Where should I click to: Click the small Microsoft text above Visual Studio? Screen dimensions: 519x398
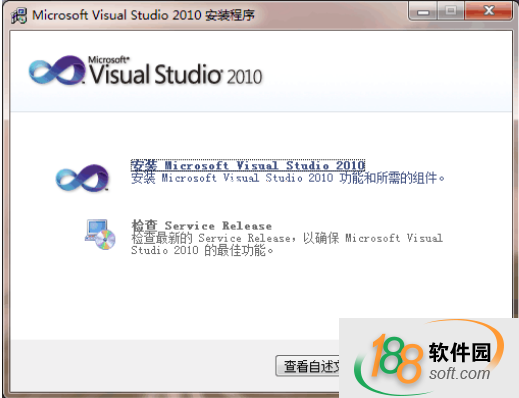pyautogui.click(x=108, y=60)
